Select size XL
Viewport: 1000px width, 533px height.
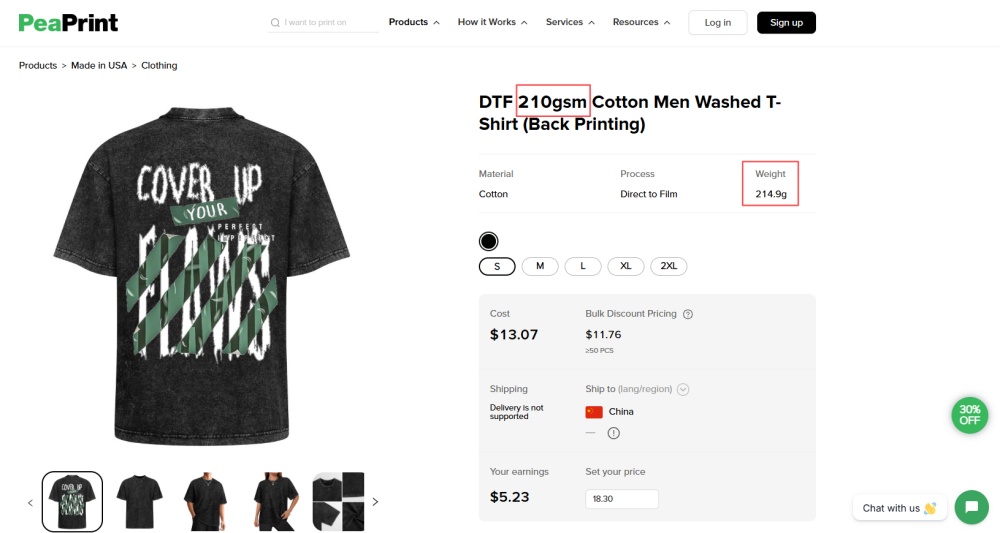click(626, 266)
